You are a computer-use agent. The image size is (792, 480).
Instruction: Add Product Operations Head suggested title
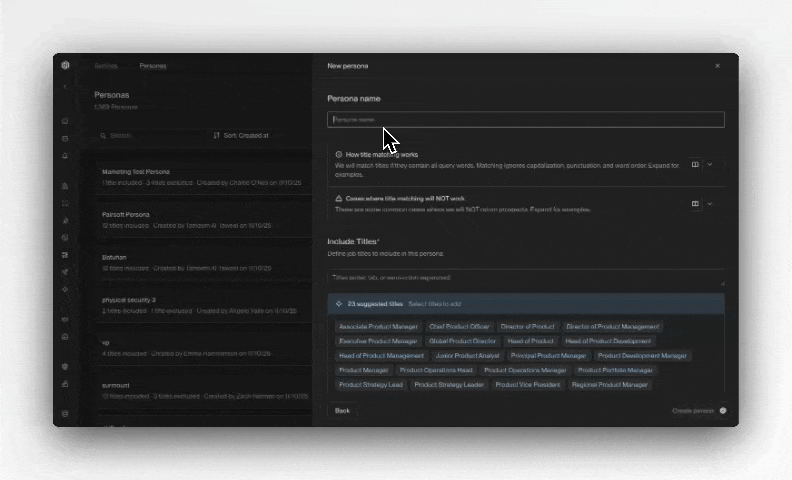pos(436,370)
